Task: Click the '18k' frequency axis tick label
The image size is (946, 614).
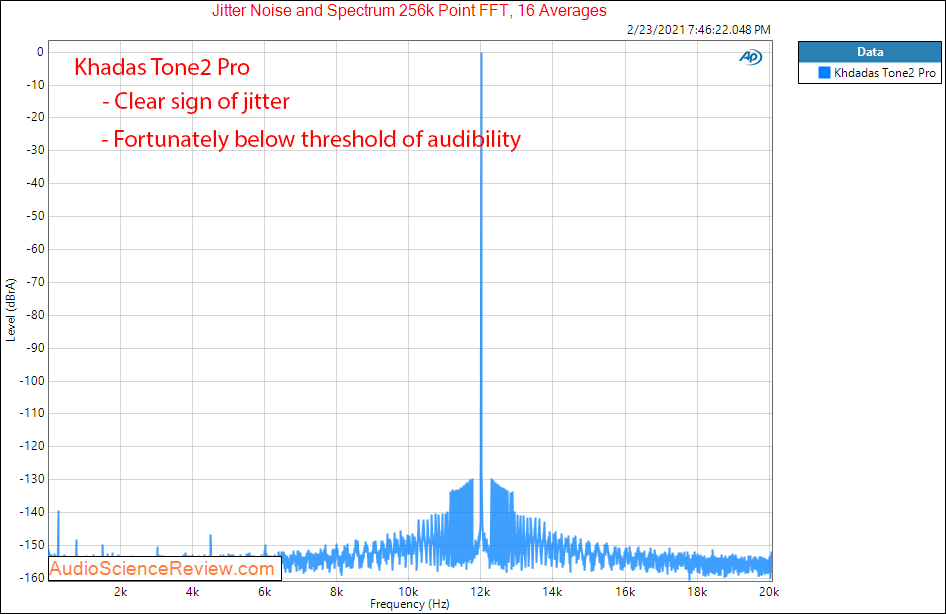Action: click(697, 592)
